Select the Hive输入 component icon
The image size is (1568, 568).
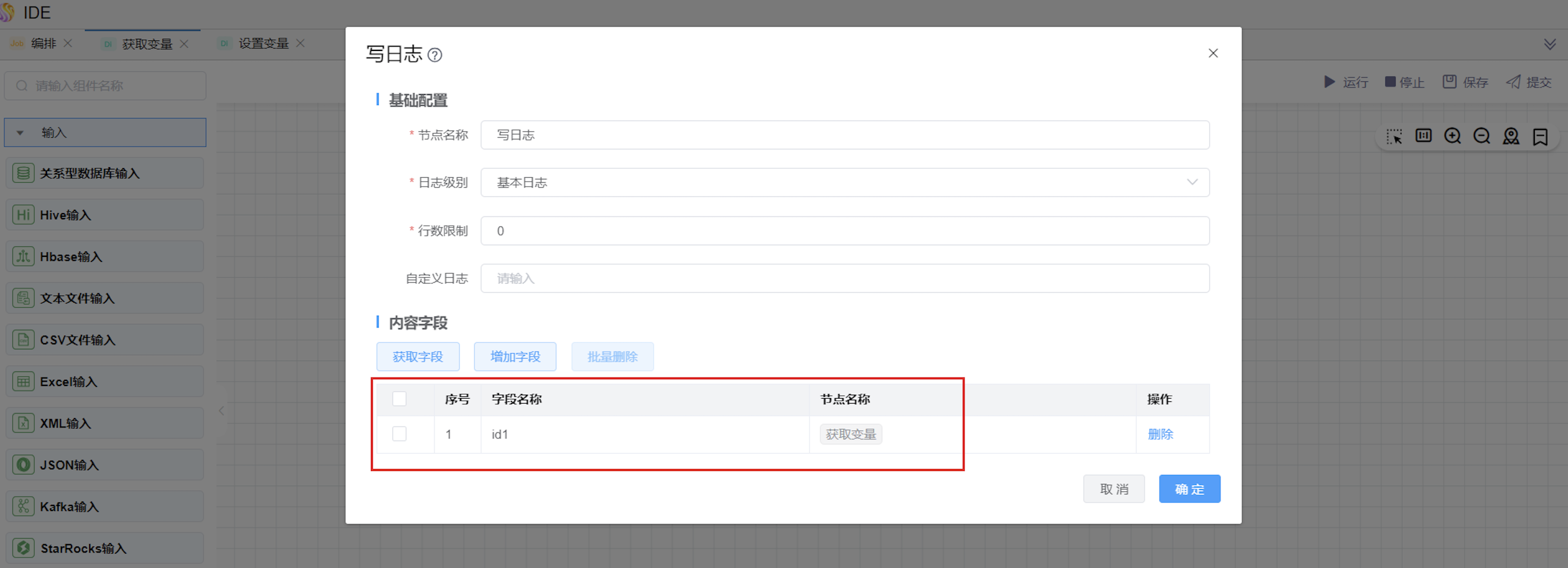[x=23, y=214]
